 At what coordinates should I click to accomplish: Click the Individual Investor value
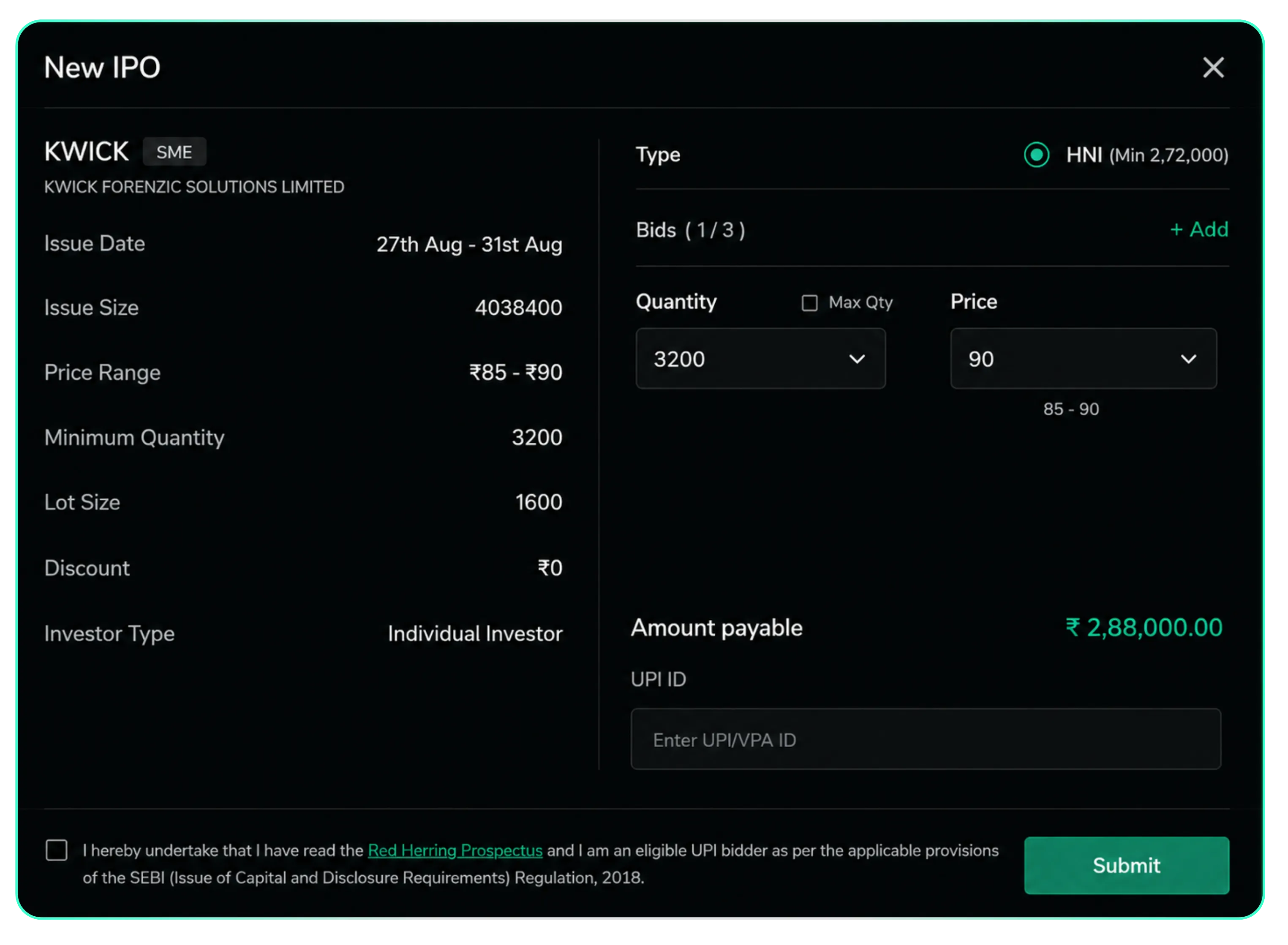click(475, 634)
